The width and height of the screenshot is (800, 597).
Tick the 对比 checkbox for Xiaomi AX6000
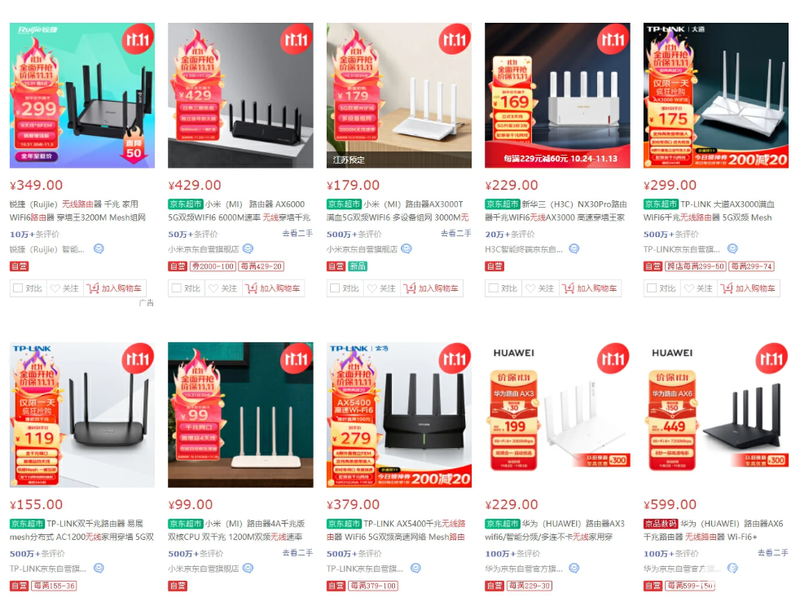pyautogui.click(x=177, y=288)
